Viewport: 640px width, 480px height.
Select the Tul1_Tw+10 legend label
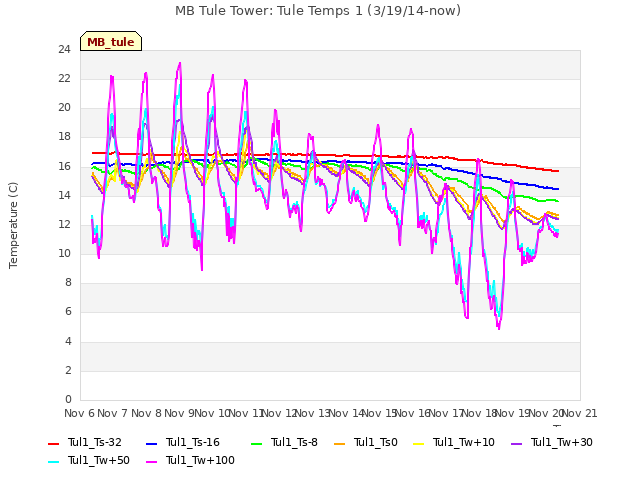click(464, 442)
